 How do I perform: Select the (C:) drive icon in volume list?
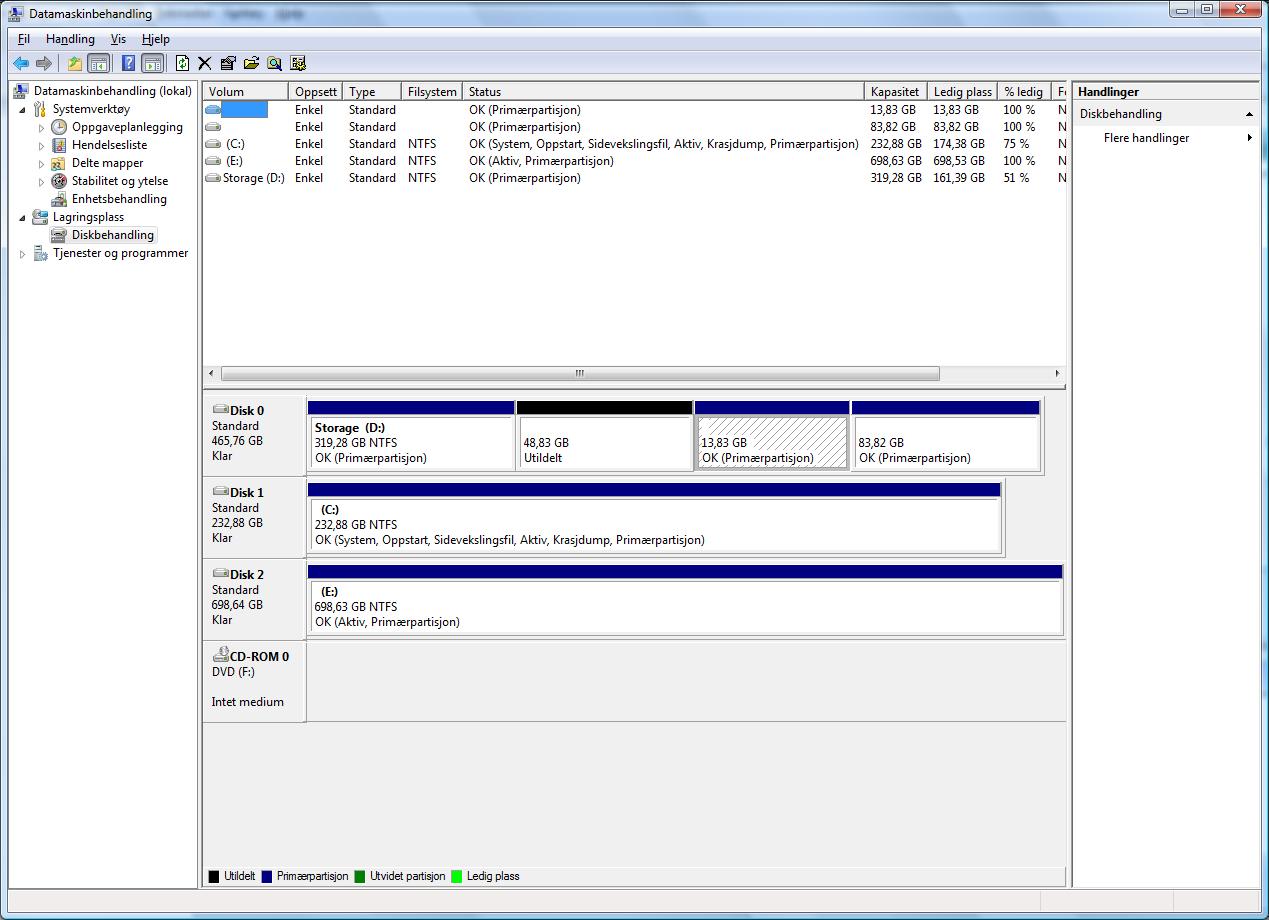(213, 144)
